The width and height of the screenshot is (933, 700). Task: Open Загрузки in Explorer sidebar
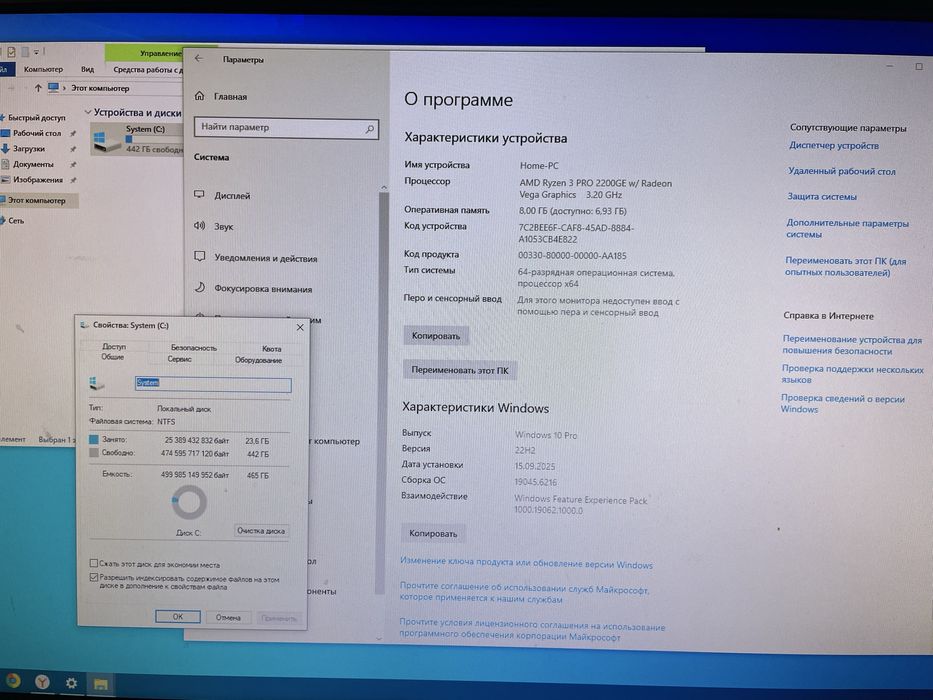[x=24, y=149]
